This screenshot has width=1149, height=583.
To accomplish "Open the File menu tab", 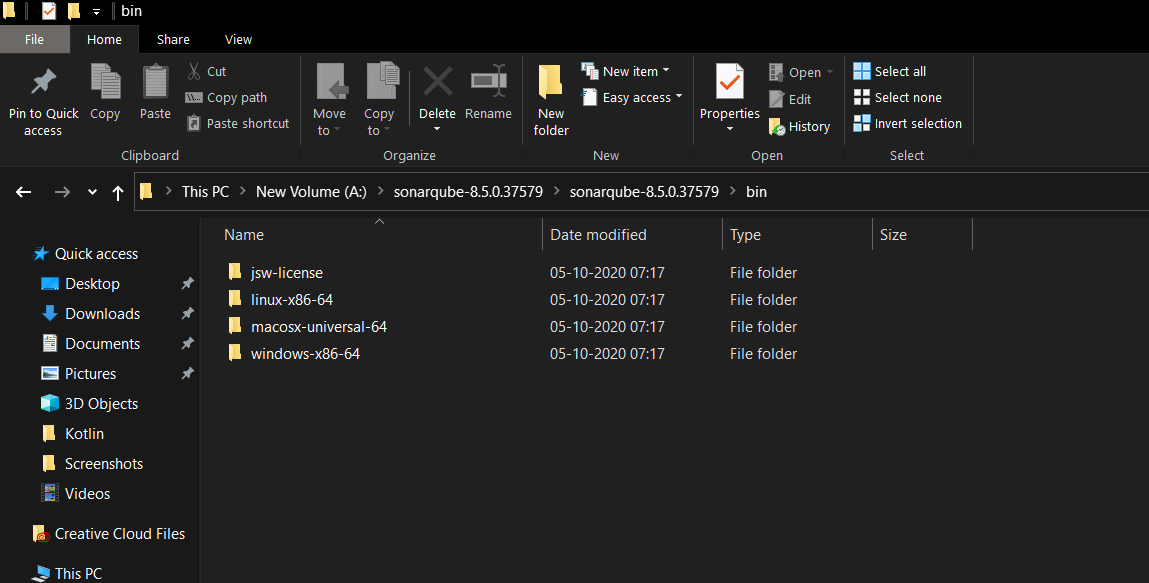I will click(34, 40).
